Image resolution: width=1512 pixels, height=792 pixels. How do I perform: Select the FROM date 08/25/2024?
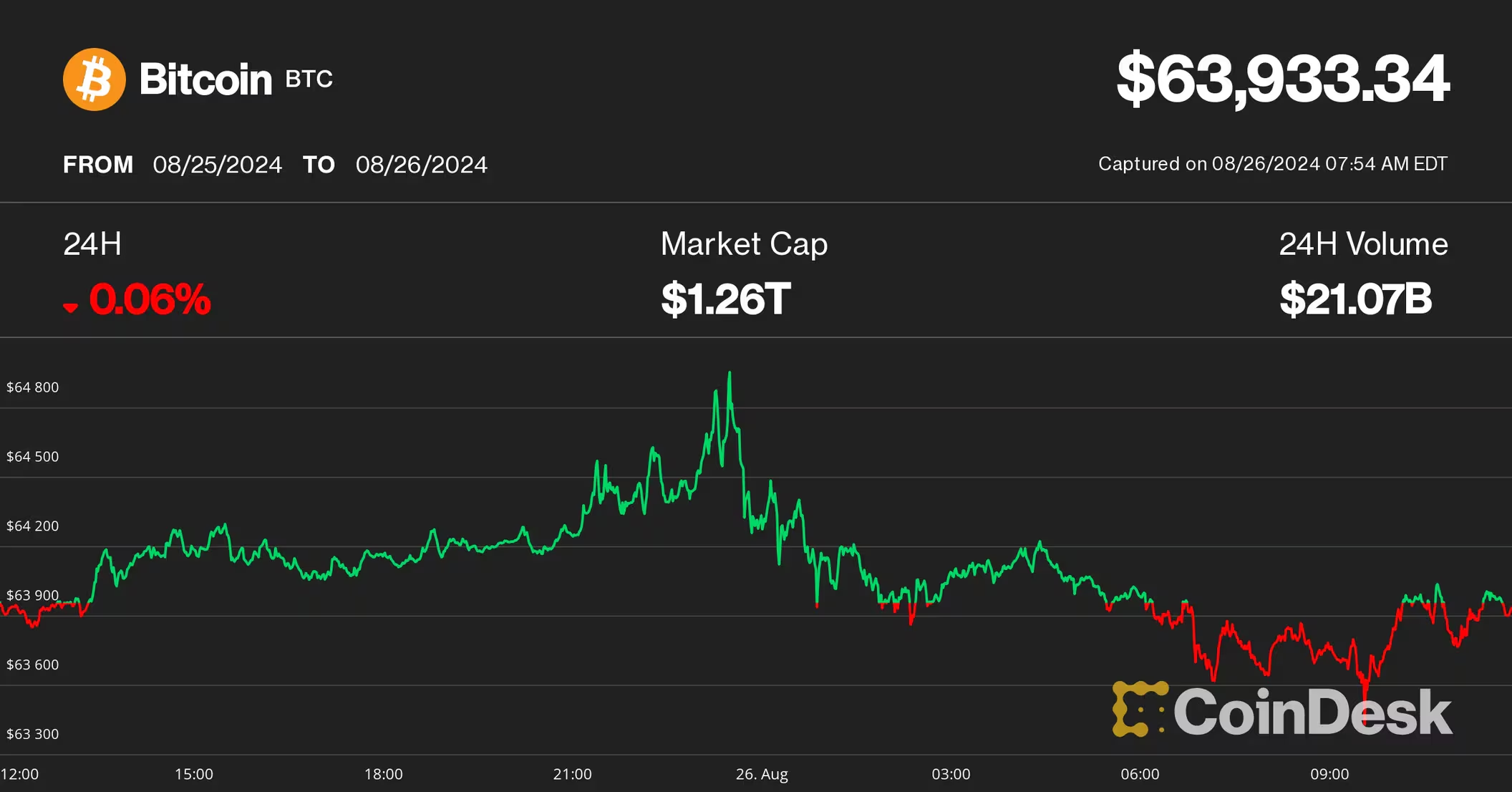point(217,165)
